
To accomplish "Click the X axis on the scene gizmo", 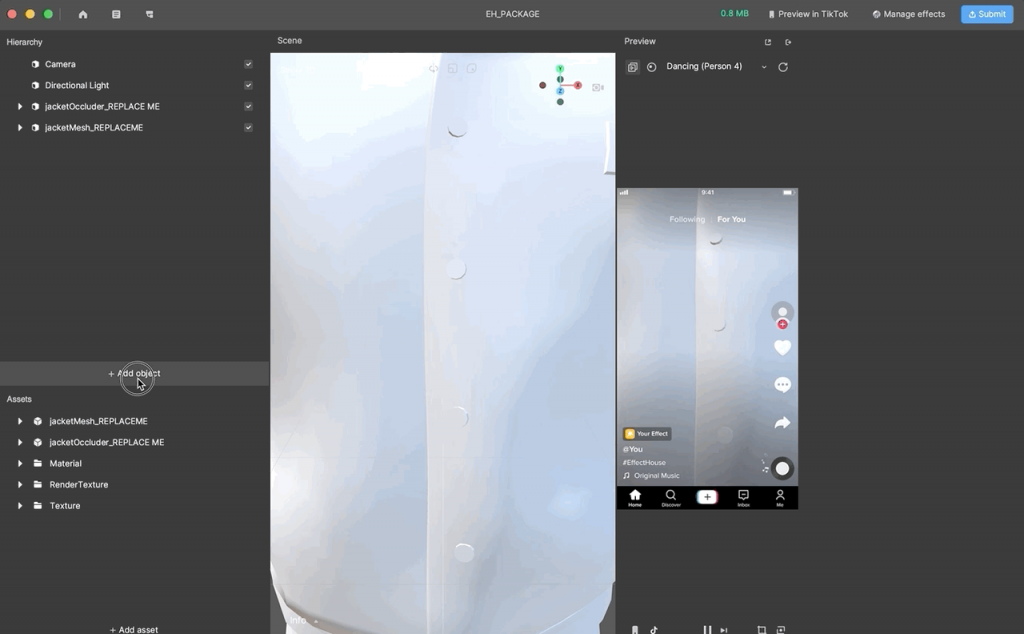I will [578, 85].
